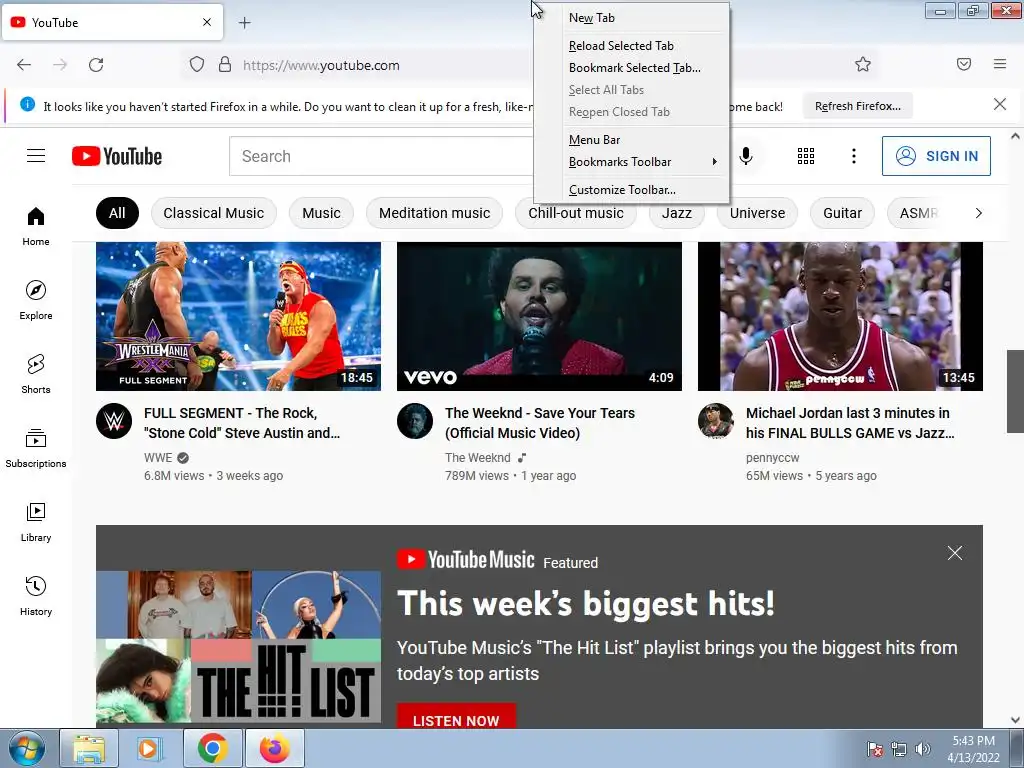Click the volume speaker tray icon
The height and width of the screenshot is (768, 1024).
tap(923, 749)
